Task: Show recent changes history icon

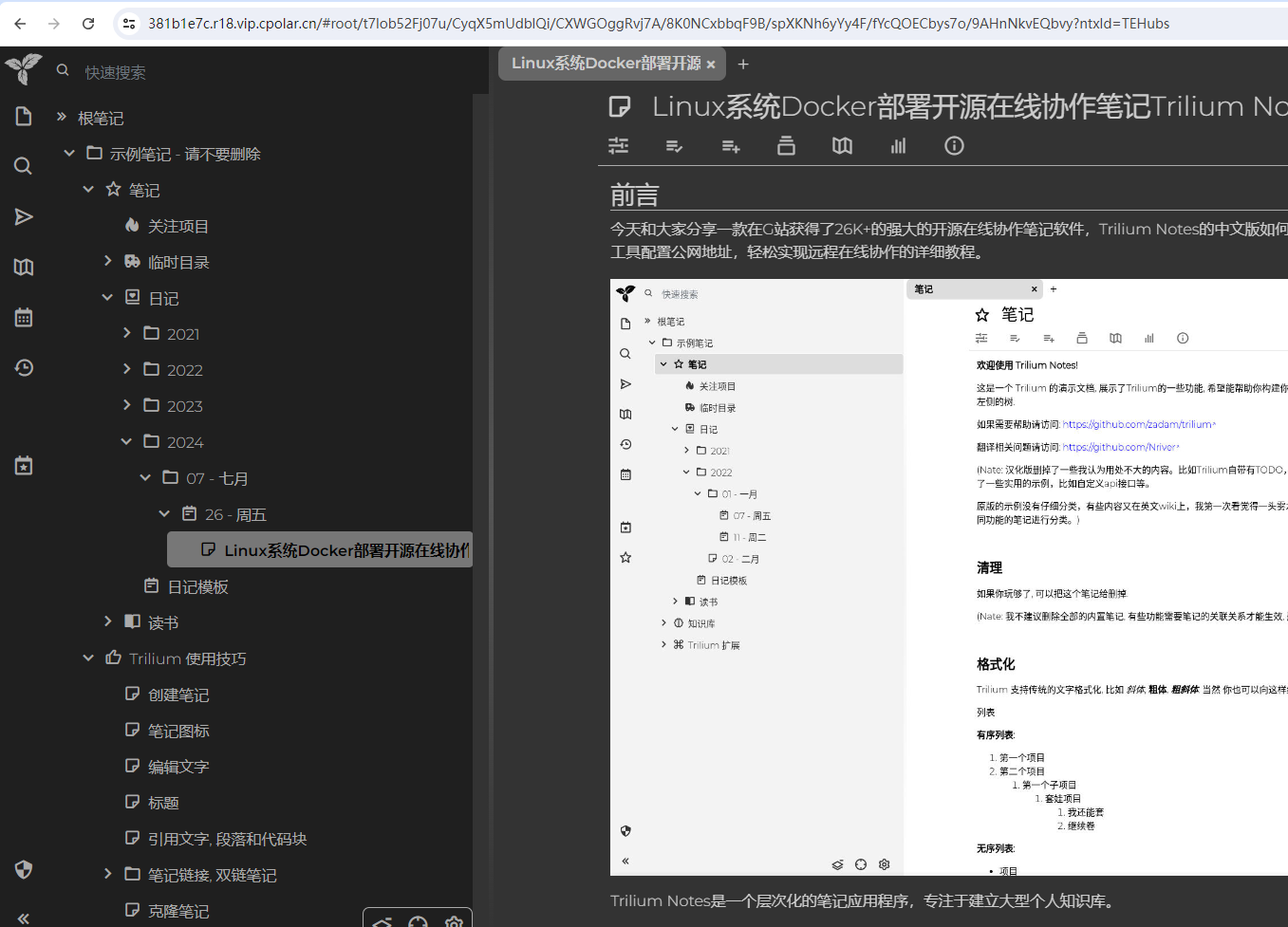Action: click(x=24, y=367)
